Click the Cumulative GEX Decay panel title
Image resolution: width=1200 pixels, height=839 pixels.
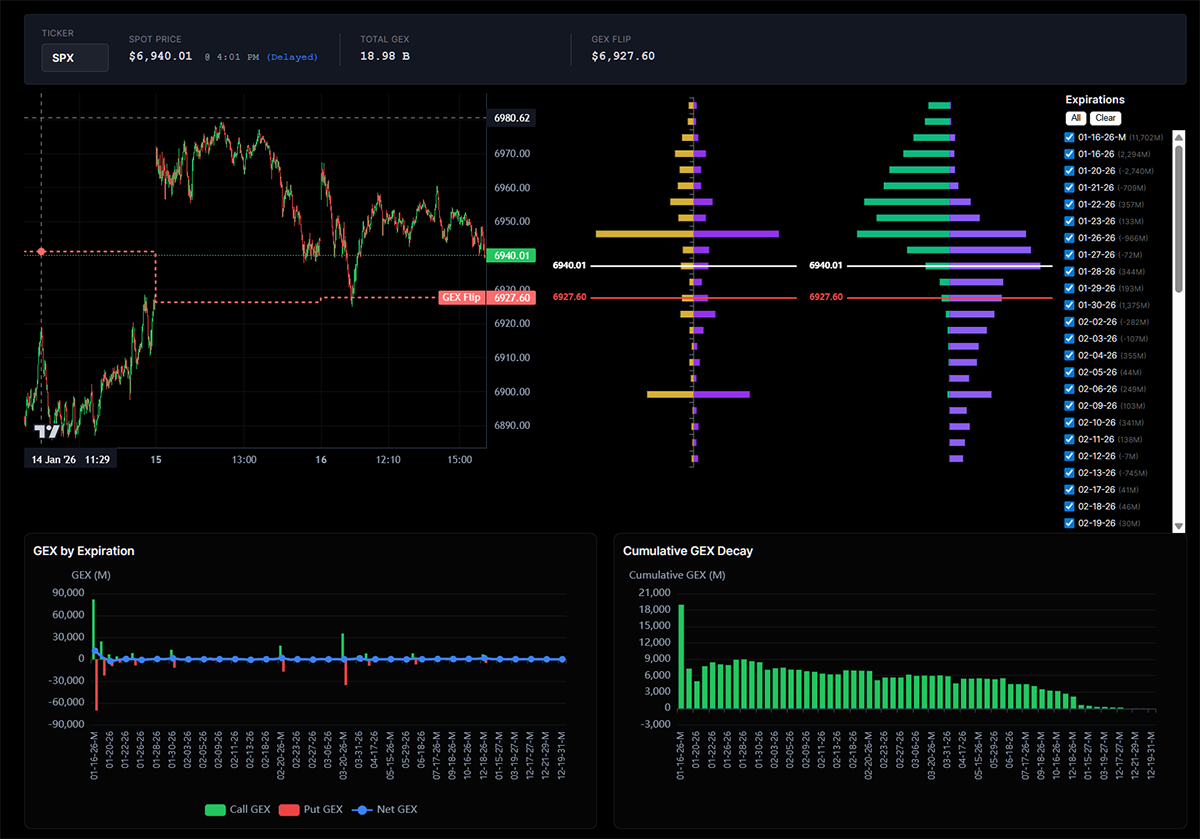[x=688, y=551]
